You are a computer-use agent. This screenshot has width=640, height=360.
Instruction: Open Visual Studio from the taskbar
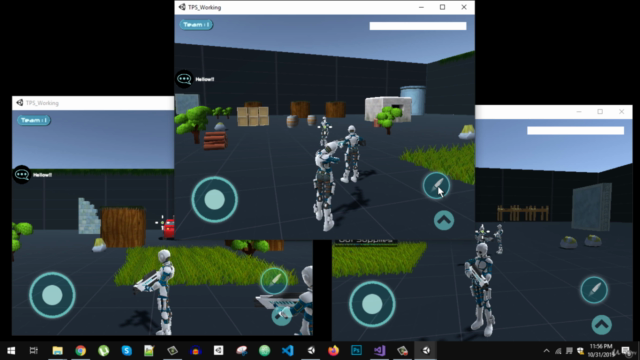tap(380, 351)
